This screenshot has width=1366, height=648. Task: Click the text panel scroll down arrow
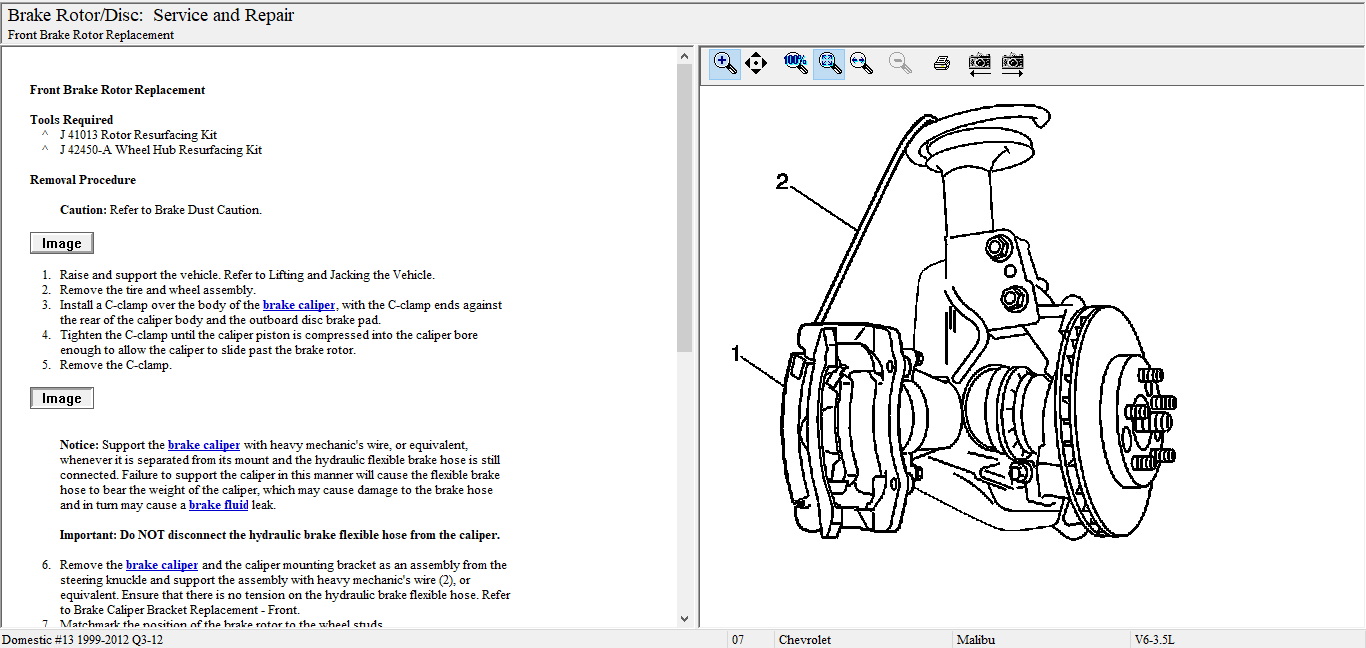point(685,619)
